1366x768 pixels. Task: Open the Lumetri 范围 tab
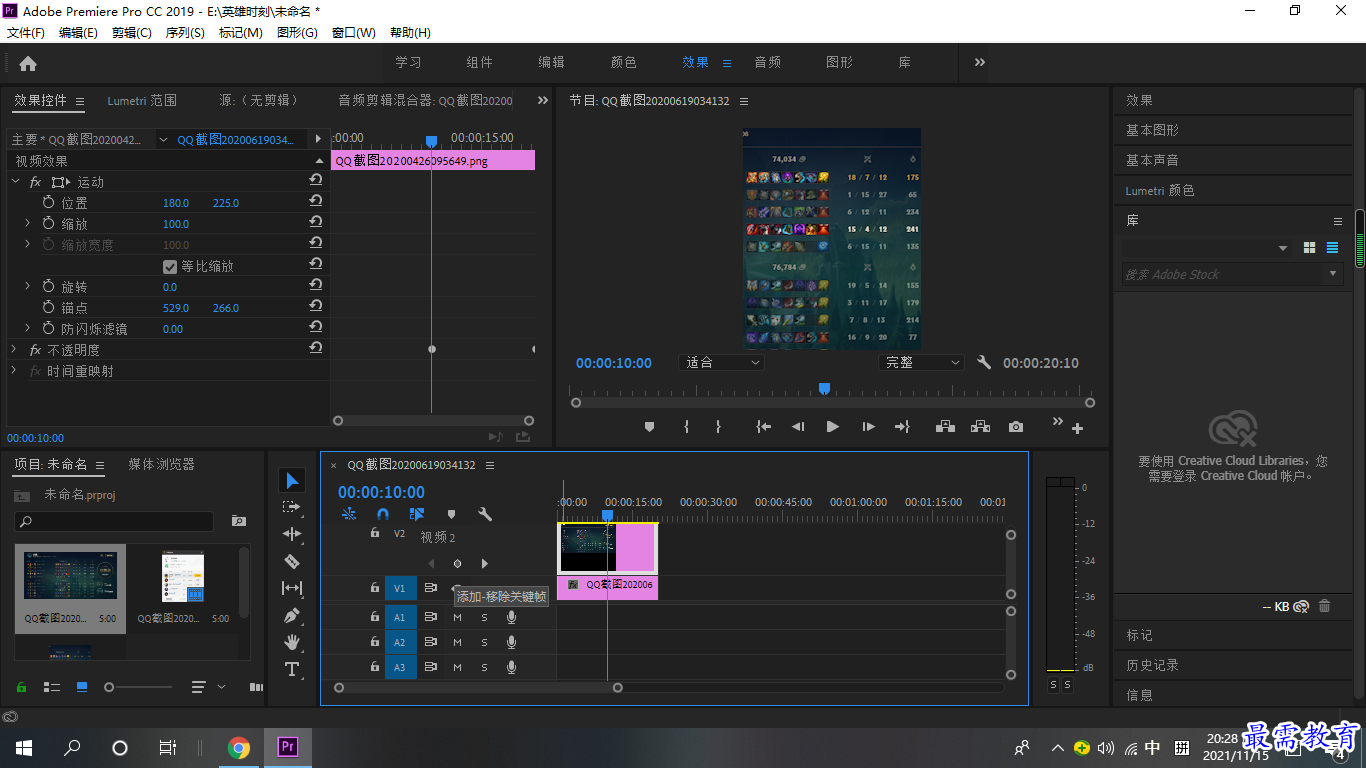coord(142,100)
